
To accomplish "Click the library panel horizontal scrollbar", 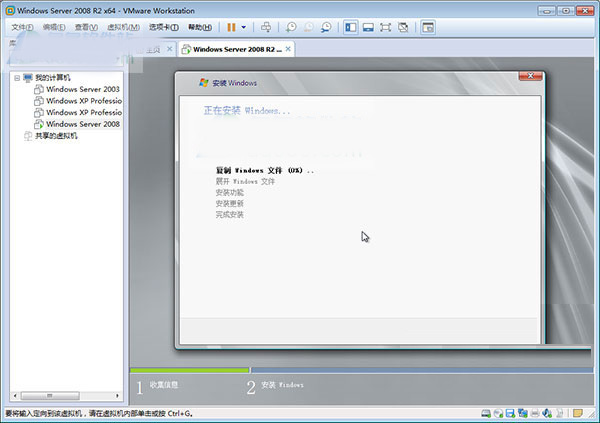I will [x=62, y=397].
